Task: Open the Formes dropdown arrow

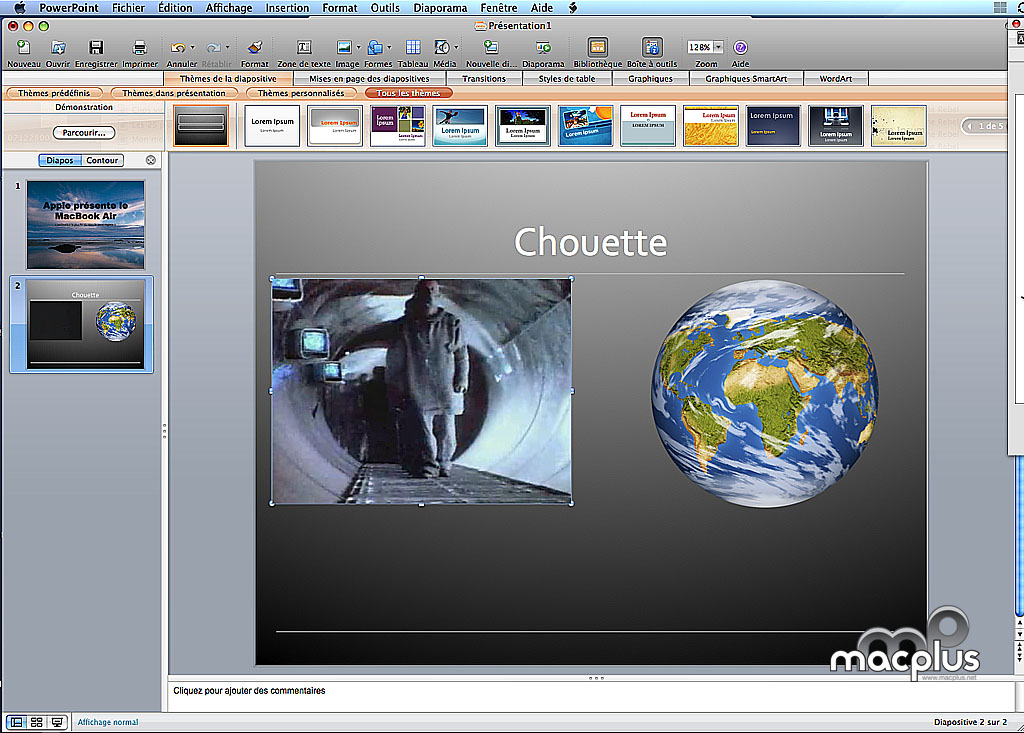Action: [389, 47]
